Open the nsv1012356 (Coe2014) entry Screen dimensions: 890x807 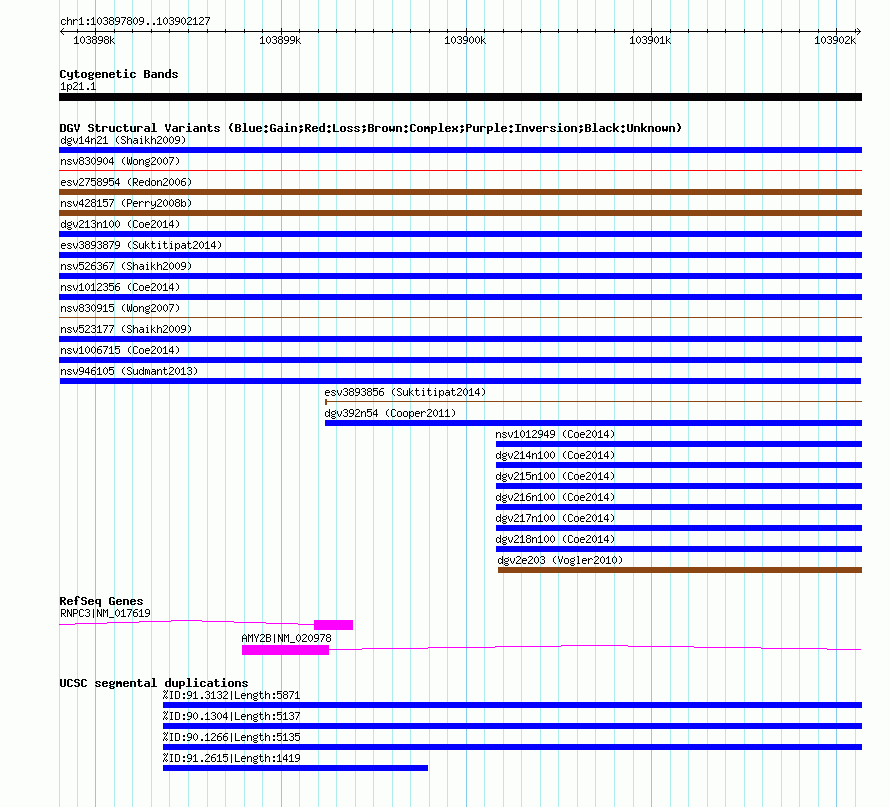point(120,287)
